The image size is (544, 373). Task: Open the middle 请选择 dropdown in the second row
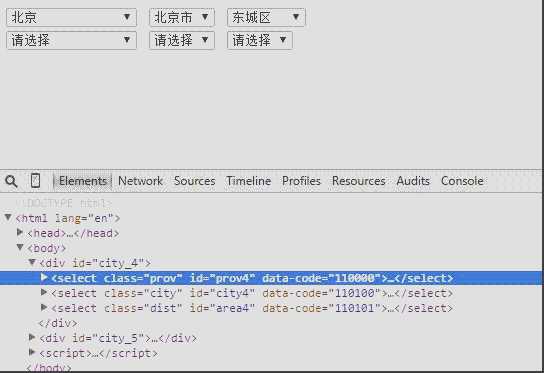point(182,40)
